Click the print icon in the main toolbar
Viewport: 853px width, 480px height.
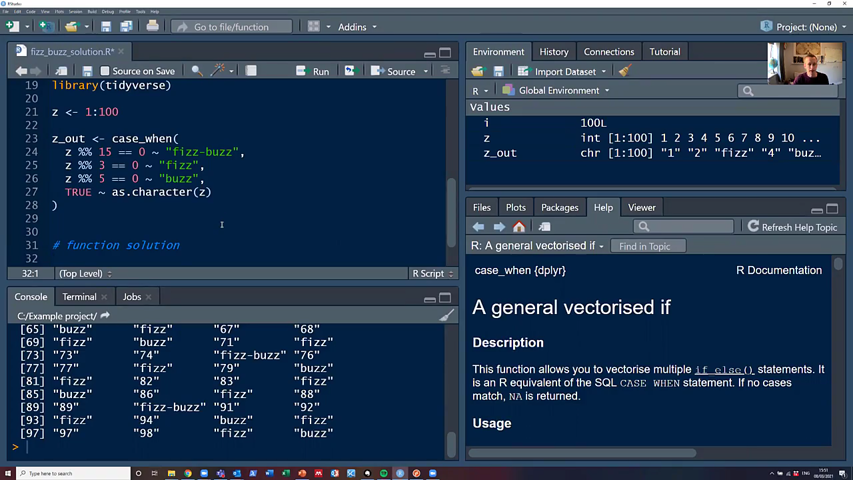coord(152,26)
